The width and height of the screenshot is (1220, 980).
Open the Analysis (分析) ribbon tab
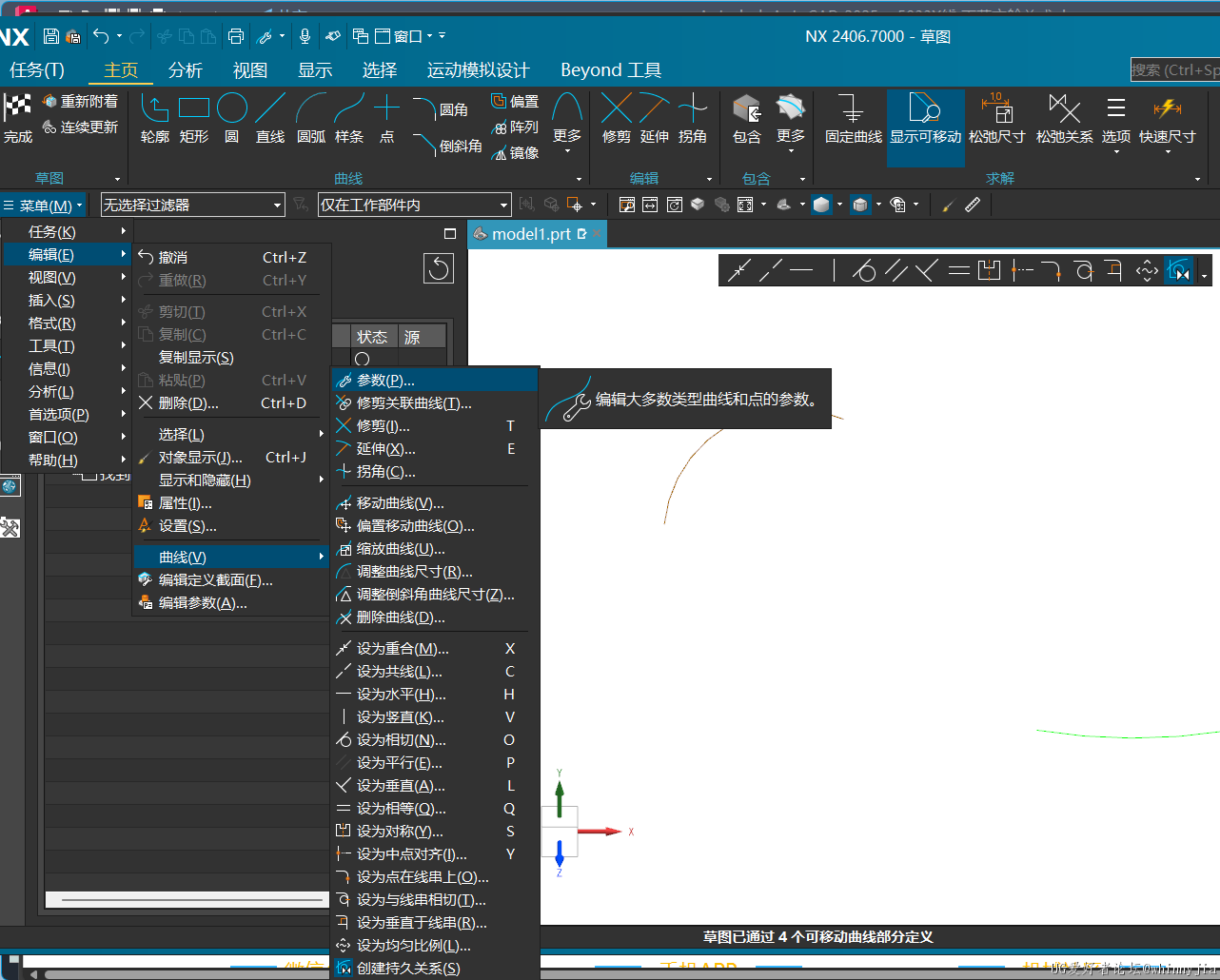tap(186, 70)
